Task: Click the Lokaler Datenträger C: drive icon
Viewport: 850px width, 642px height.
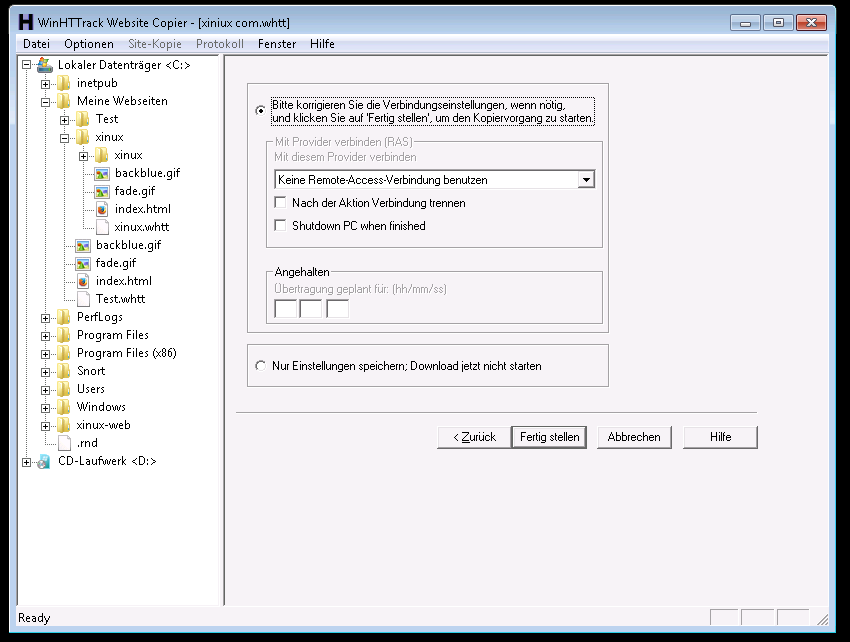Action: [45, 65]
